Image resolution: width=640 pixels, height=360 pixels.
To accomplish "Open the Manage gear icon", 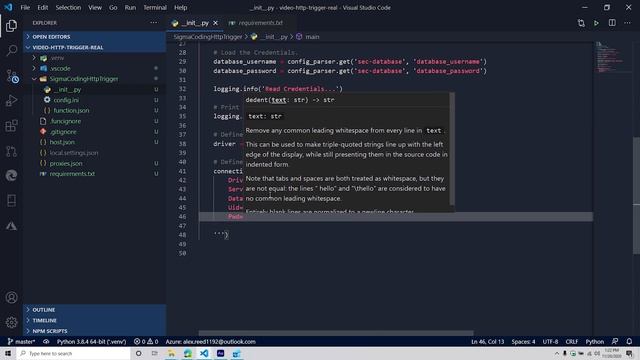I will (x=11, y=322).
